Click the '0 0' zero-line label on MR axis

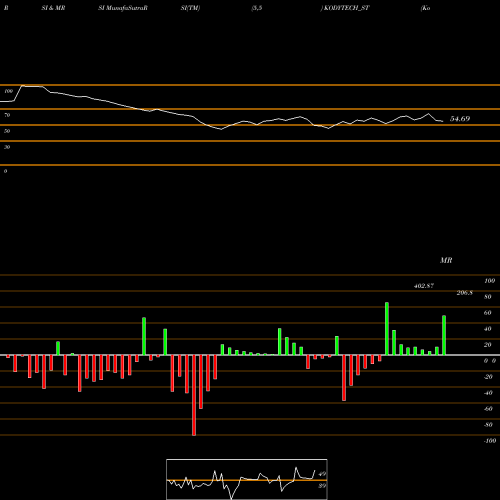490,361
